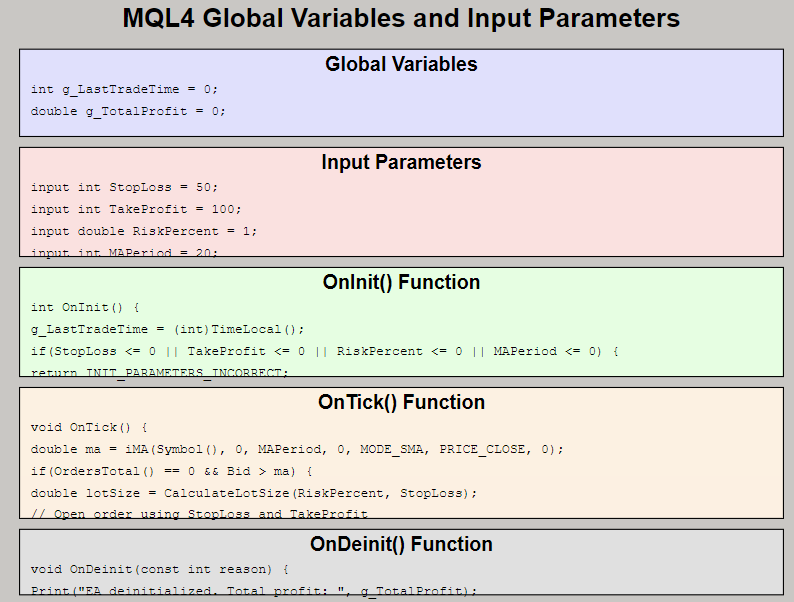The width and height of the screenshot is (794, 602).
Task: Click the line 'void OnDeinit(const int reason) {'
Action: pyautogui.click(x=160, y=569)
